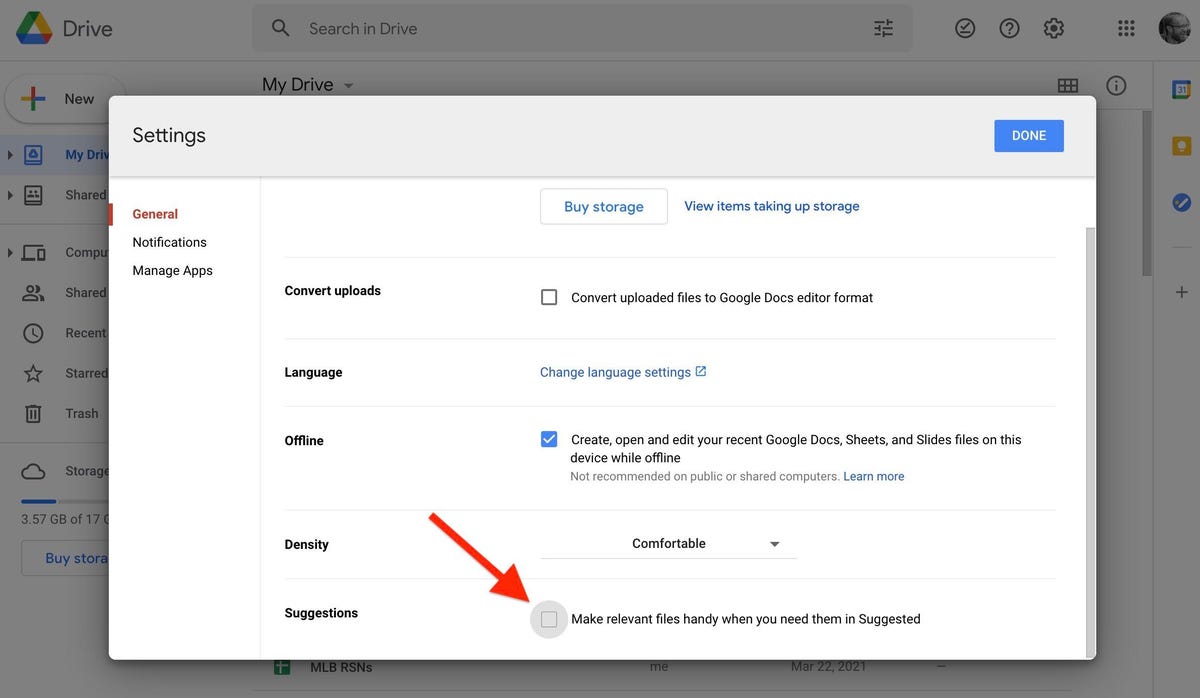The image size is (1200, 698).
Task: Click the Shared with me people icon
Action: click(x=33, y=293)
